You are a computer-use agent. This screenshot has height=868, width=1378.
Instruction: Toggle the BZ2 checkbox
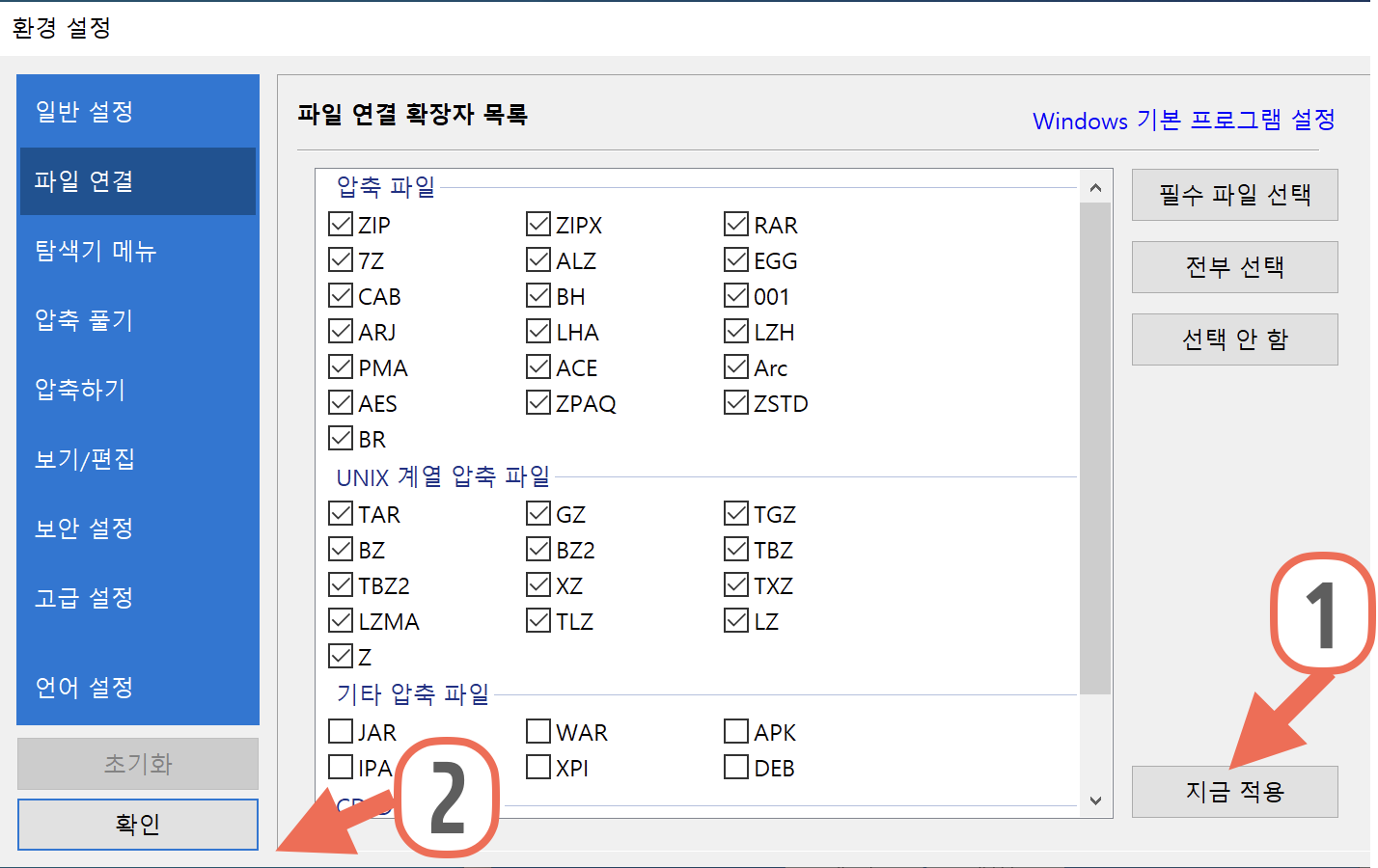click(538, 550)
